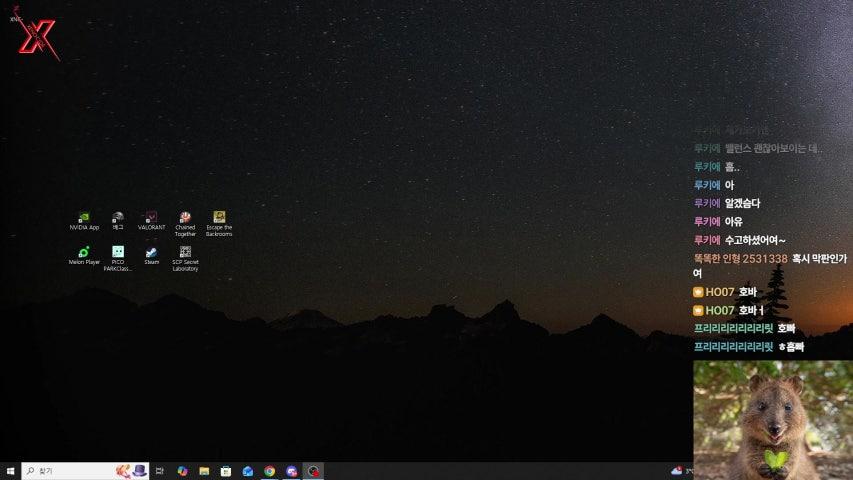This screenshot has height=480, width=853.
Task: Open the Windows Start menu
Action: [x=10, y=471]
